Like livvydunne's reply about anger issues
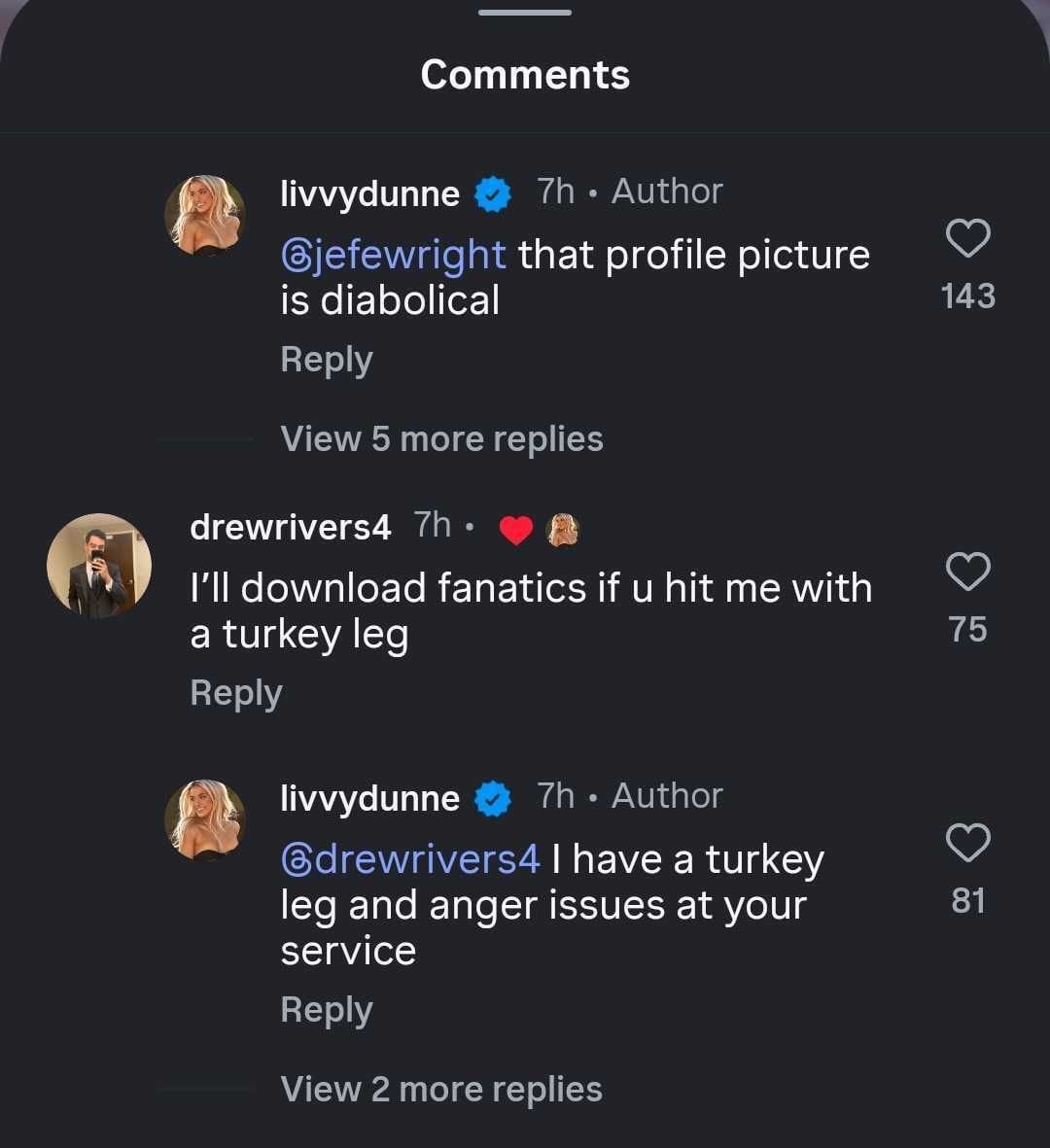Viewport: 1050px width, 1148px height. (x=968, y=842)
